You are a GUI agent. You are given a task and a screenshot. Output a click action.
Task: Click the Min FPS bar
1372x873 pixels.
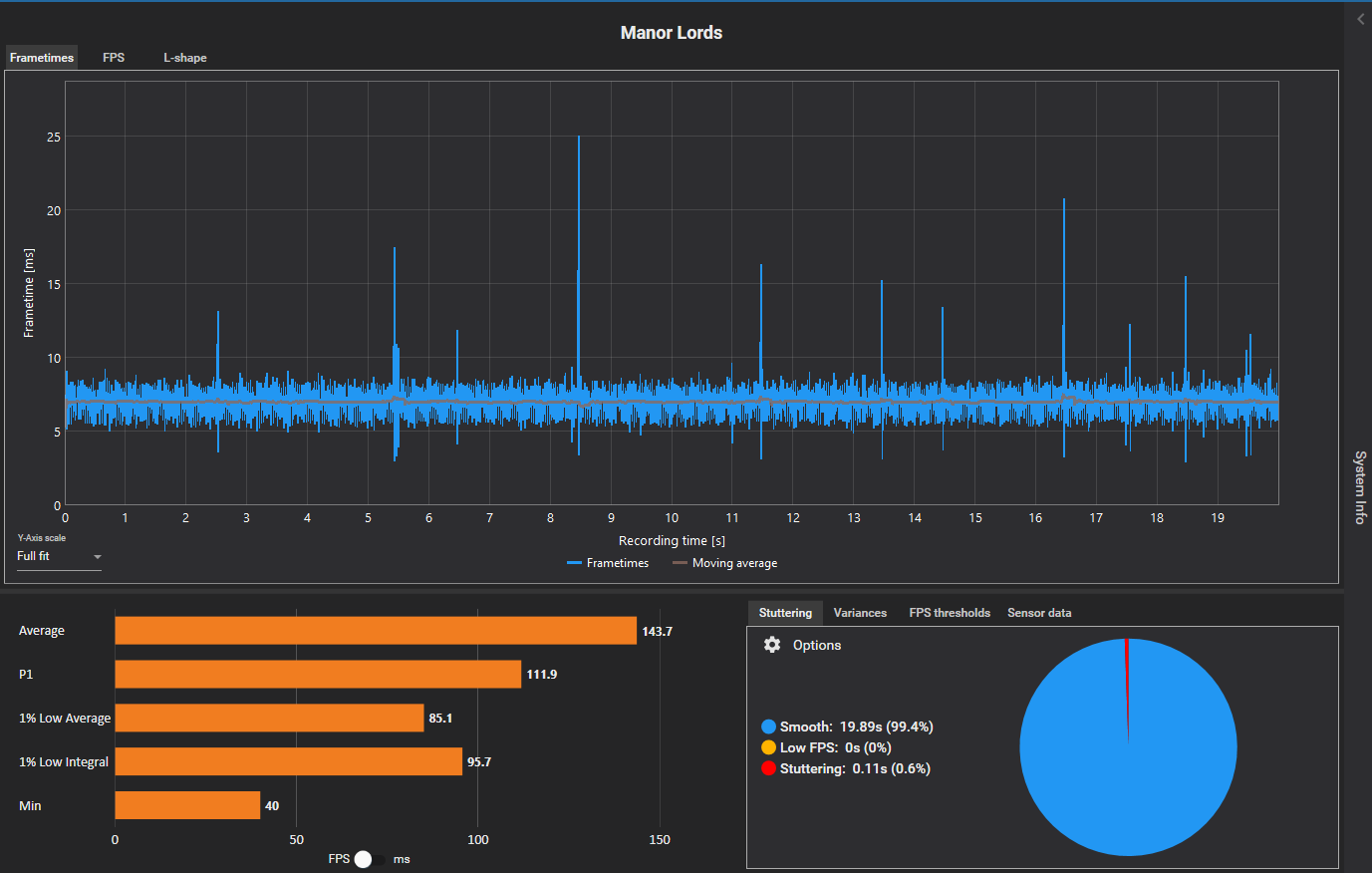click(187, 806)
